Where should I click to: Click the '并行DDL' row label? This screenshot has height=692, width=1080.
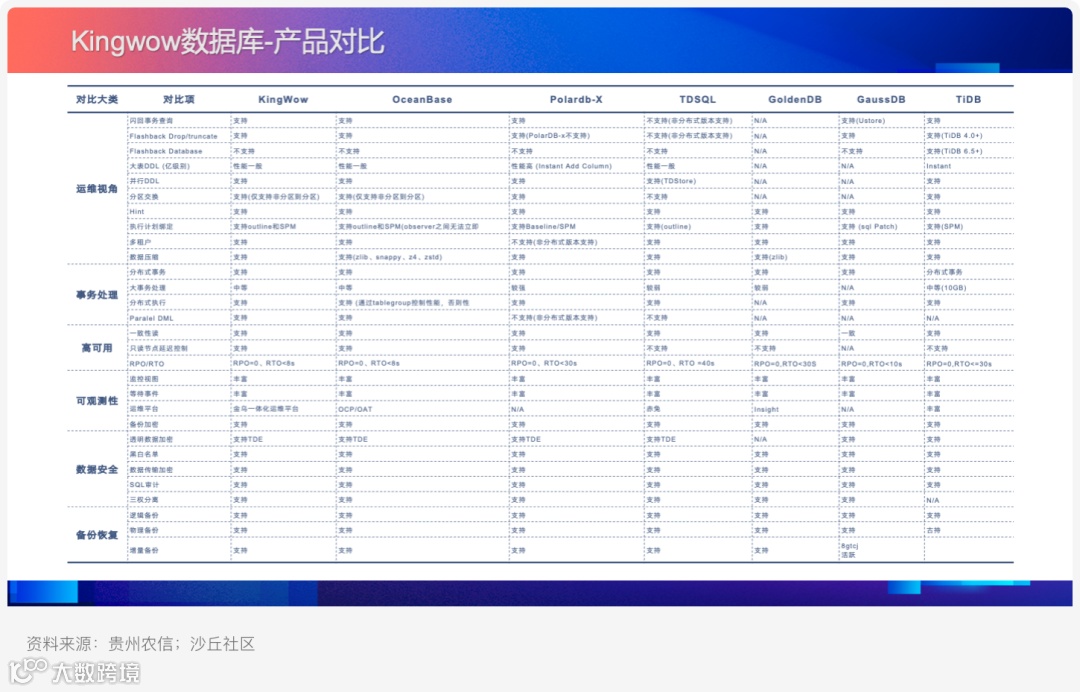(x=144, y=181)
